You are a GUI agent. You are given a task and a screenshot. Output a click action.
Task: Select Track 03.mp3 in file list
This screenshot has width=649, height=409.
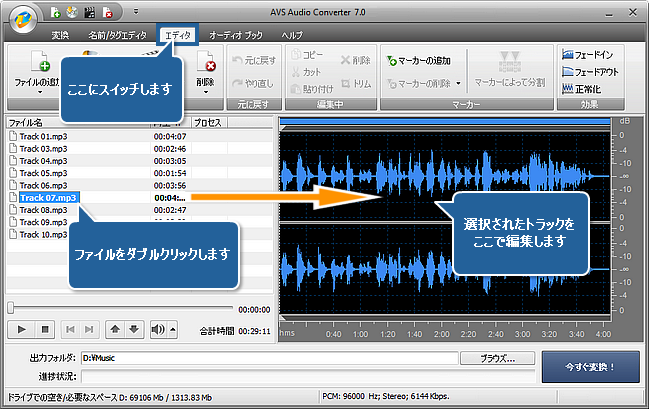(x=44, y=147)
